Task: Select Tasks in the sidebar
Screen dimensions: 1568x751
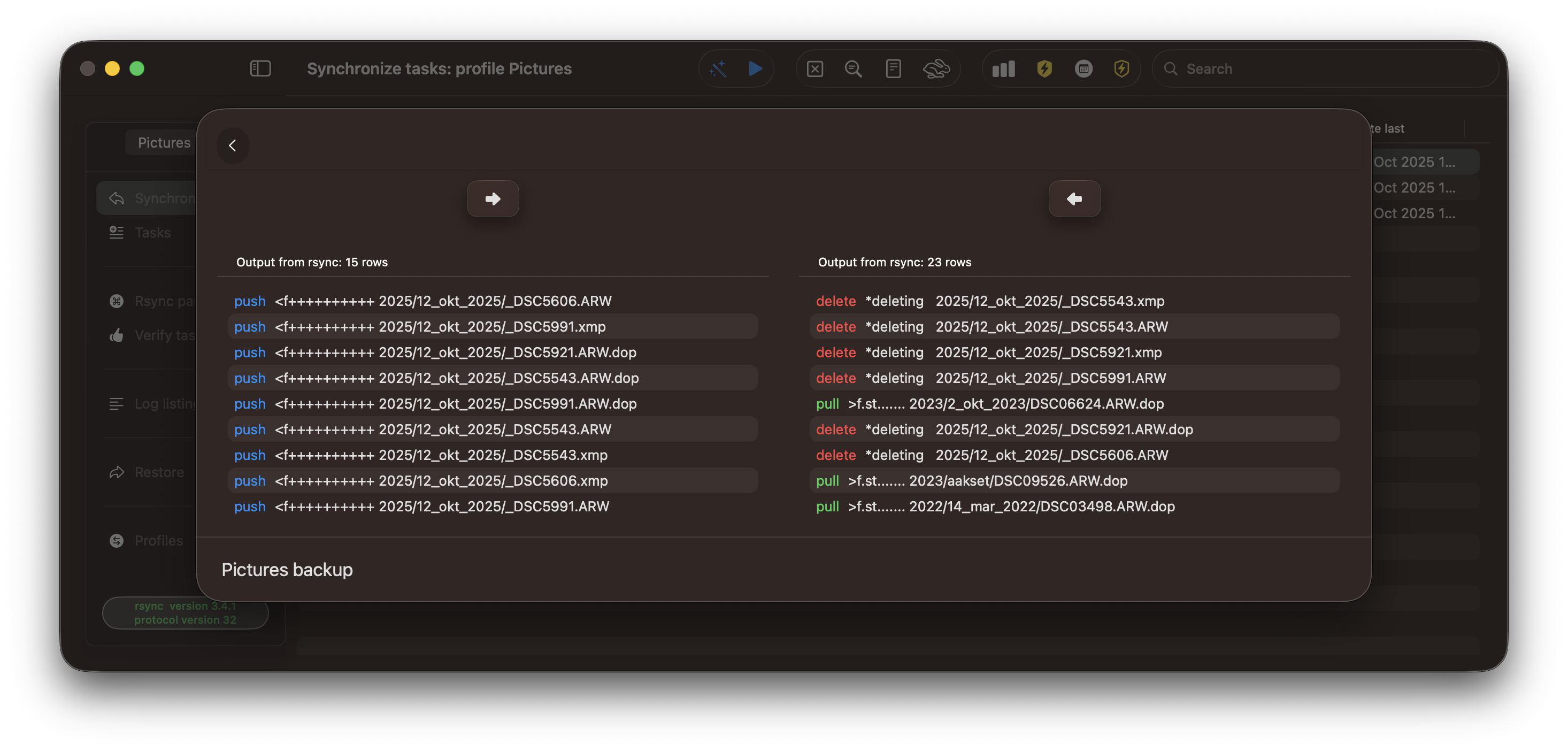Action: point(152,233)
